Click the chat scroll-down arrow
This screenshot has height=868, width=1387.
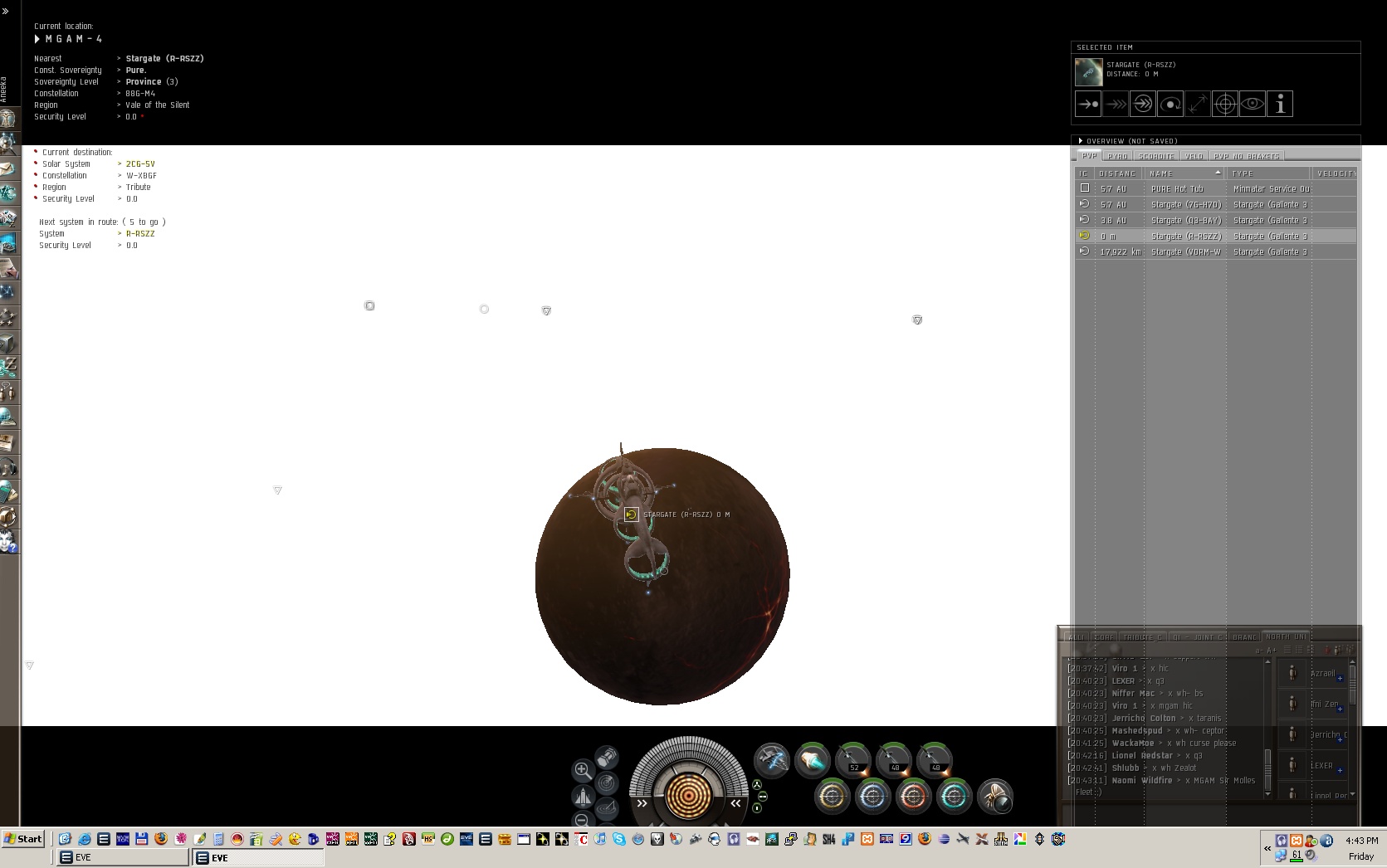pos(1267,794)
